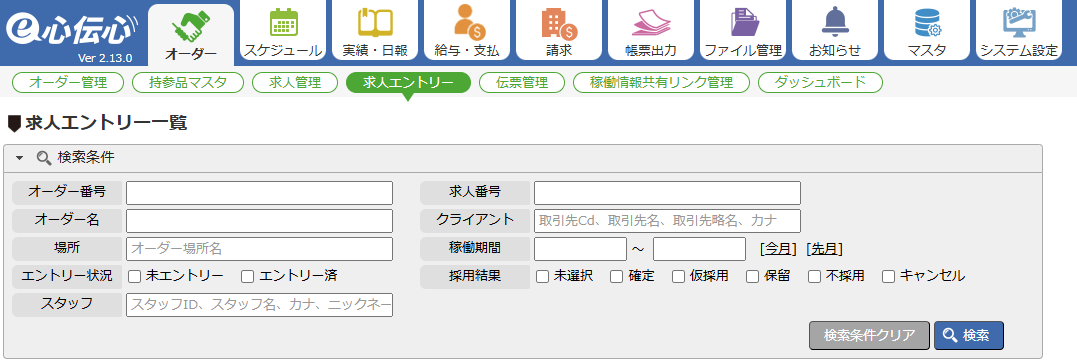
Task: Open スケジュール calendar module
Action: 283,30
